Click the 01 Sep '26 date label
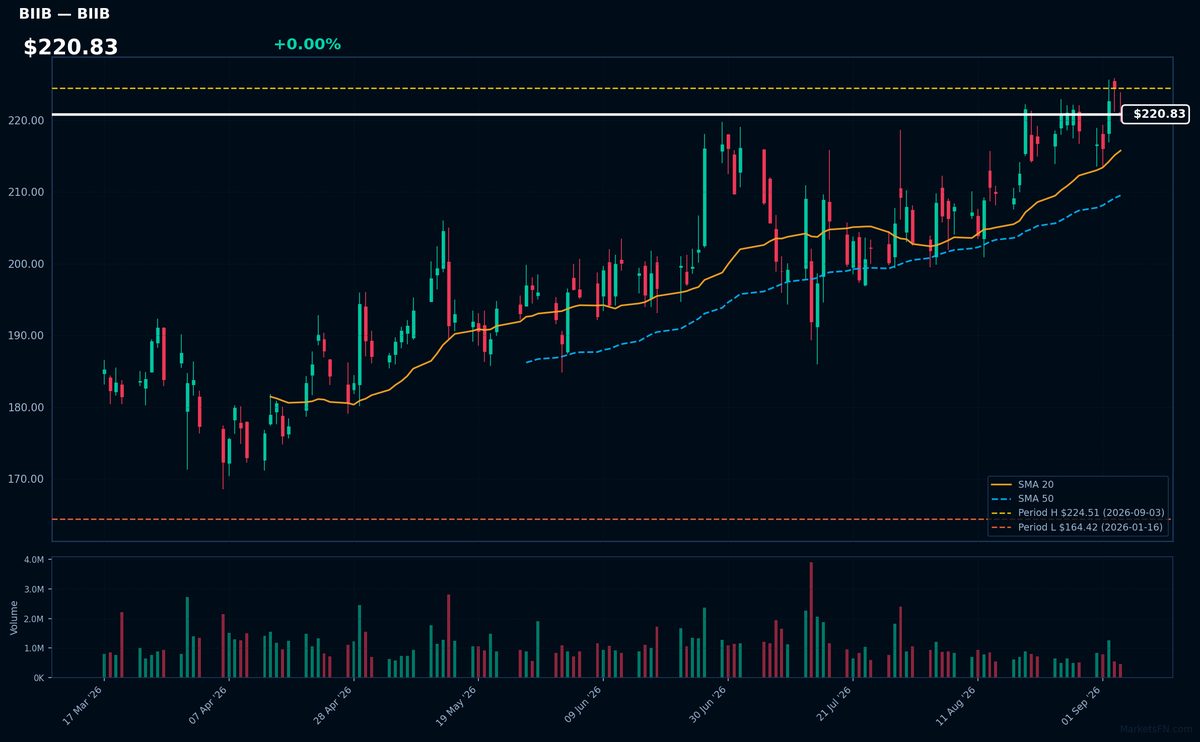Viewport: 1200px width, 742px height. click(x=1081, y=704)
